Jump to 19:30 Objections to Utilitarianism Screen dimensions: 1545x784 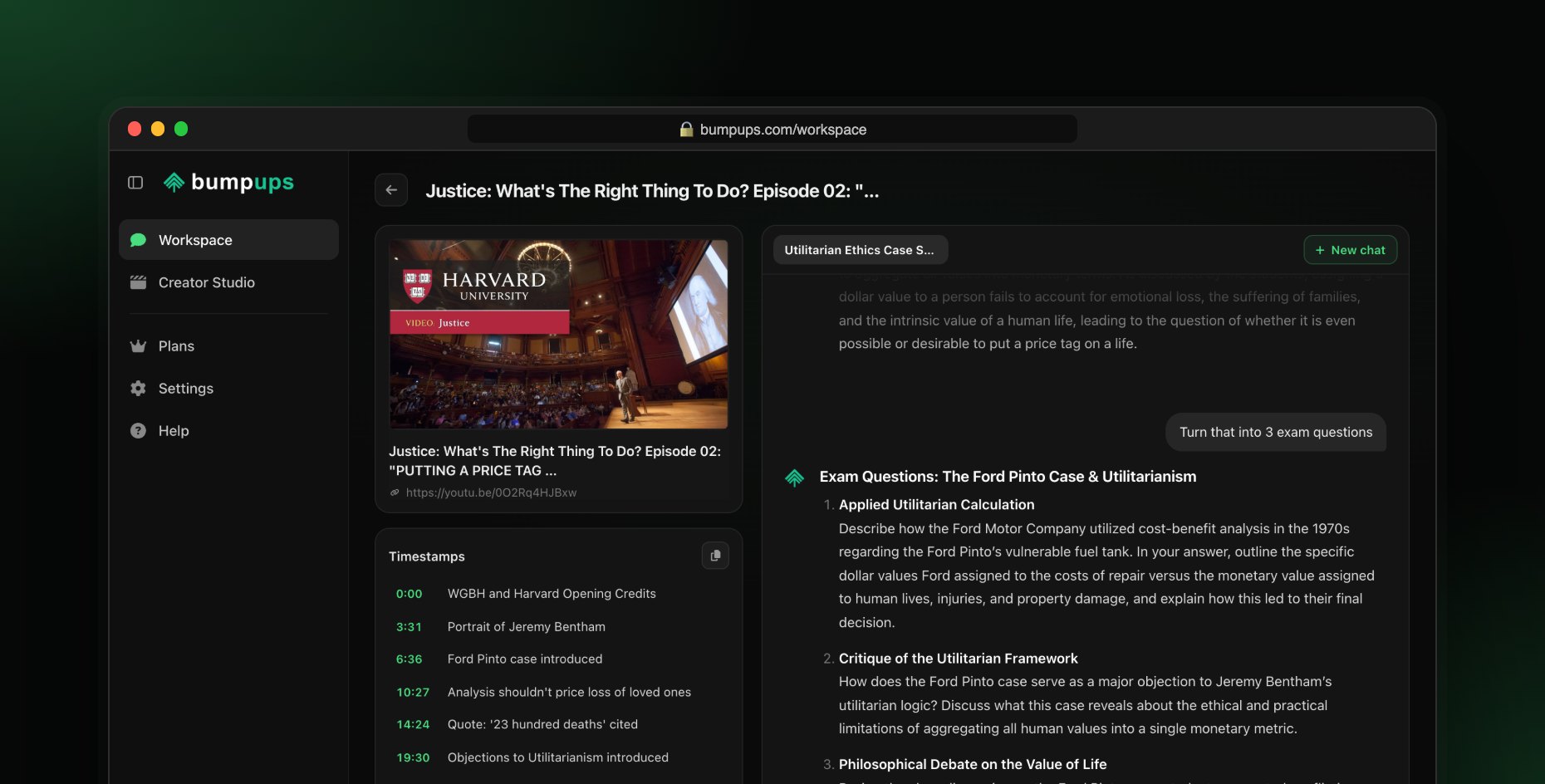[x=558, y=758]
